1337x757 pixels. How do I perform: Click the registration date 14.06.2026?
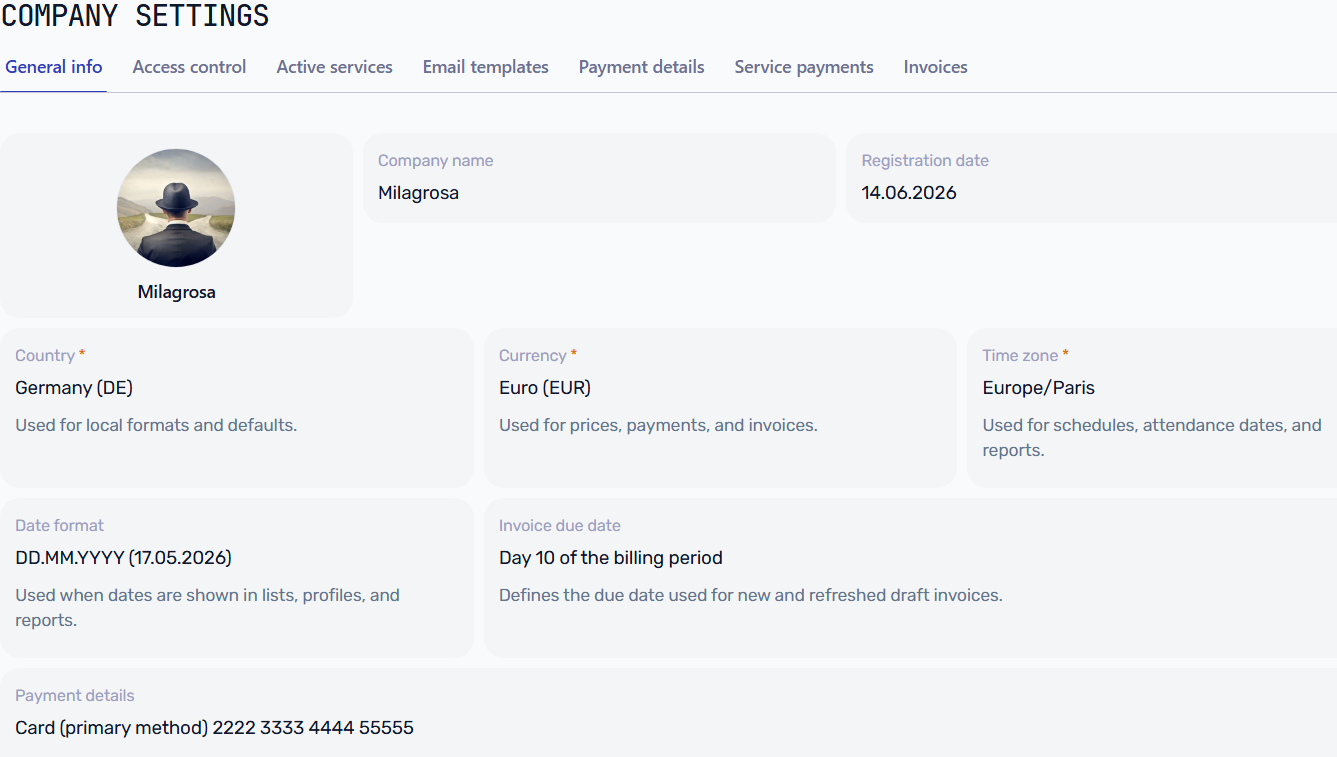[909, 193]
